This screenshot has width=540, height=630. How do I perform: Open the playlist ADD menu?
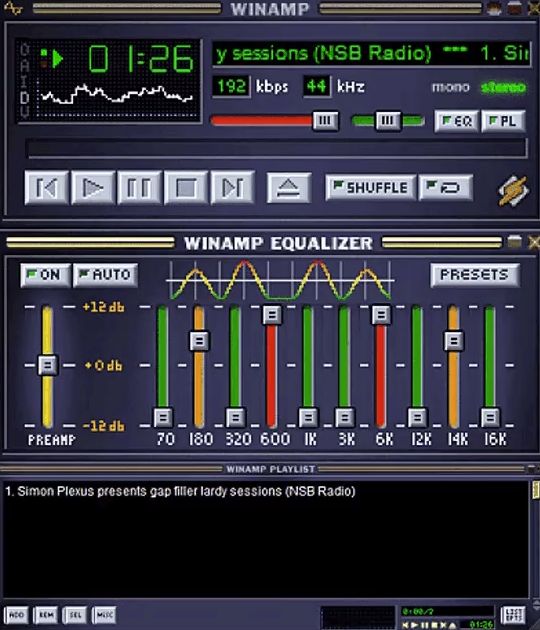(16, 615)
